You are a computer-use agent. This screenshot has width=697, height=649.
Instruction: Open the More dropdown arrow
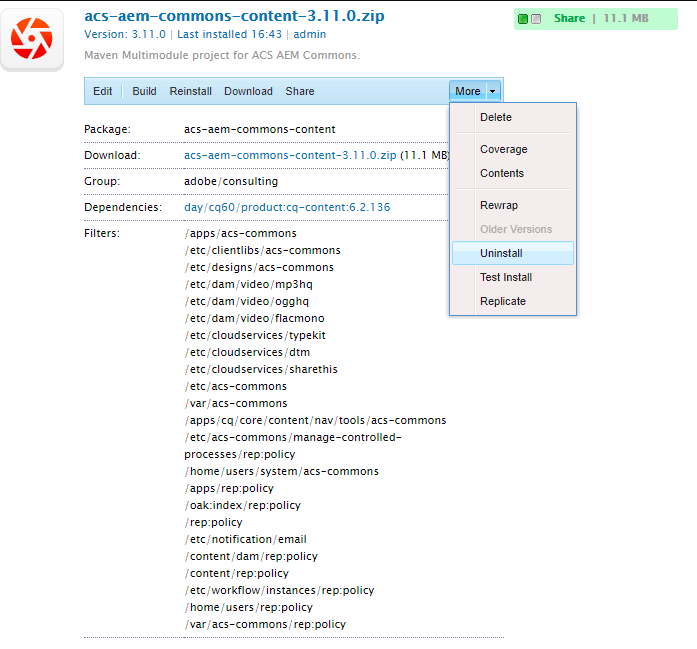click(493, 91)
